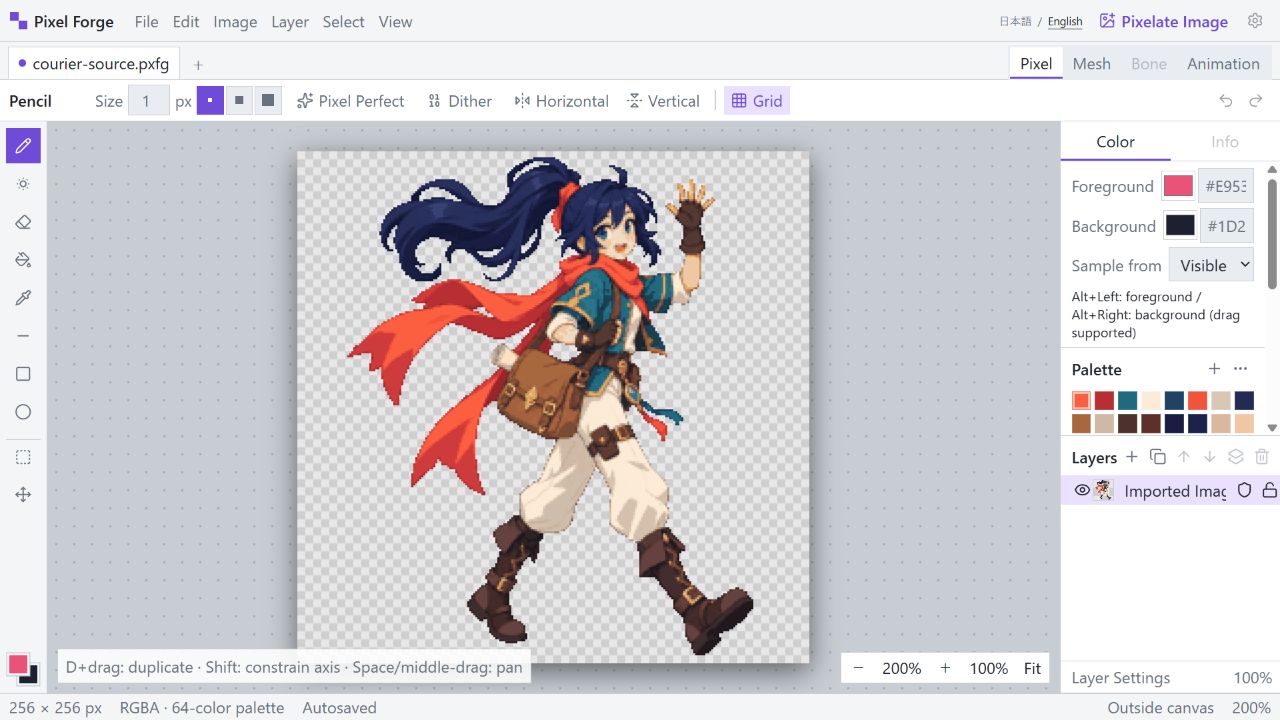This screenshot has width=1280, height=720.
Task: Click the Foreground color swatch
Action: pos(1178,186)
